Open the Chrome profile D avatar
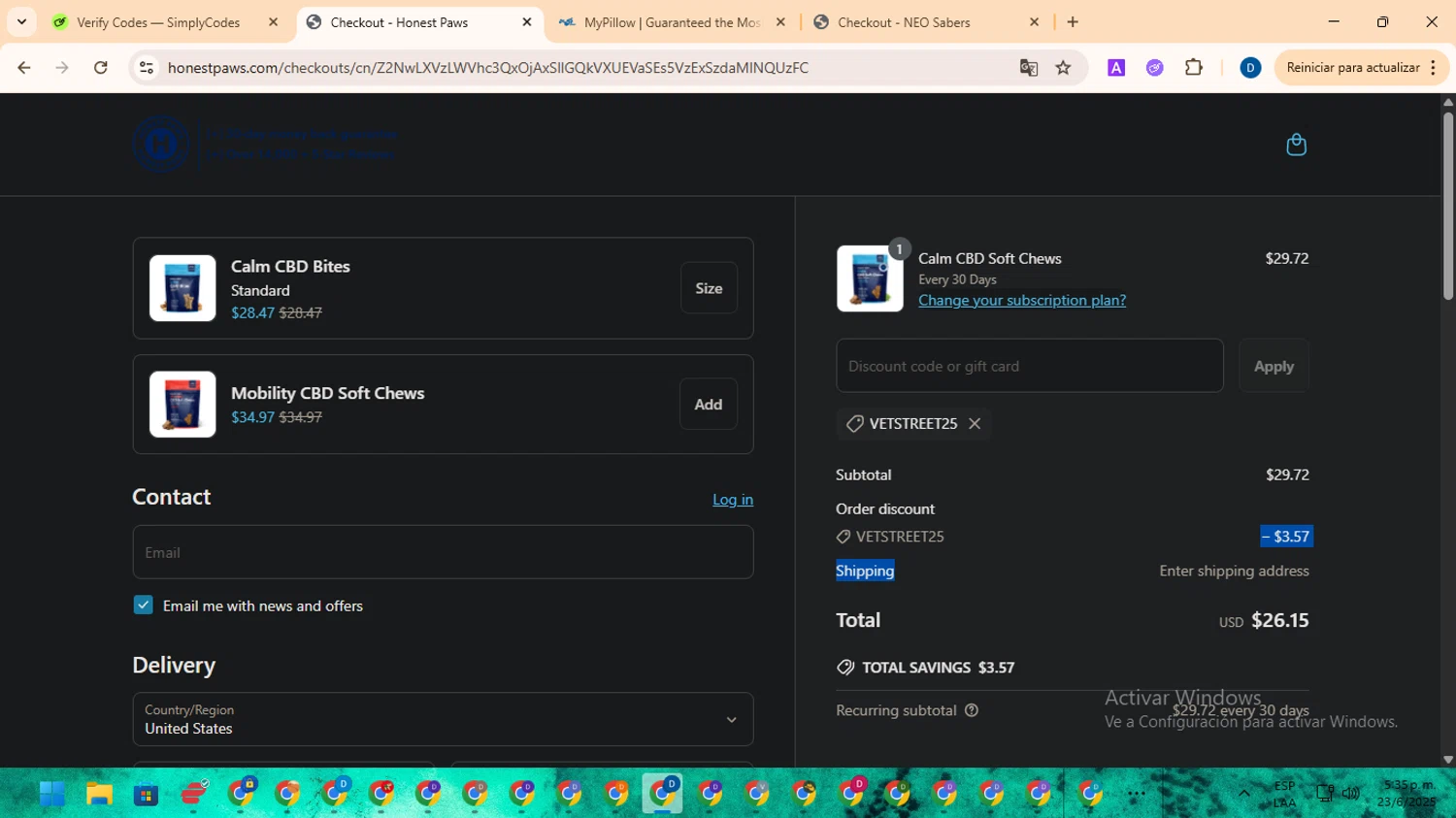The height and width of the screenshot is (818, 1456). tap(1250, 68)
